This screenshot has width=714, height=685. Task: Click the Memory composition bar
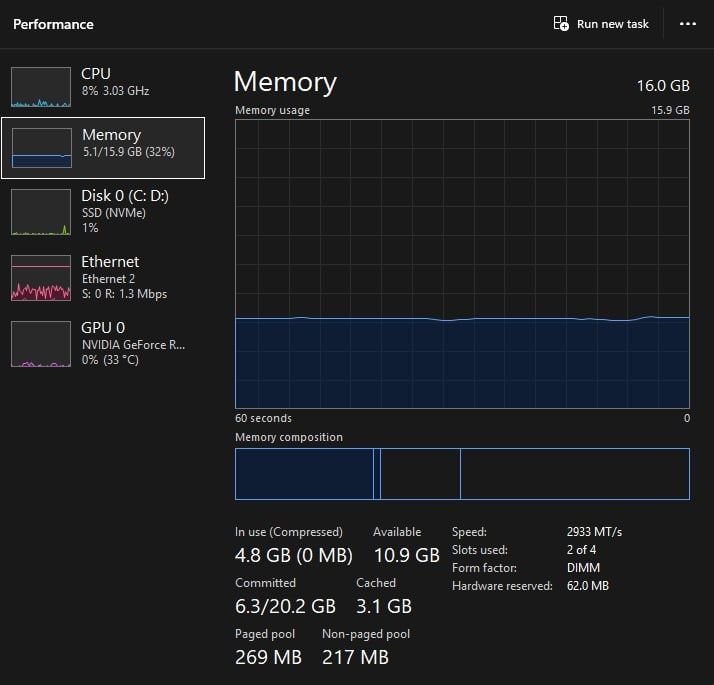pyautogui.click(x=462, y=474)
